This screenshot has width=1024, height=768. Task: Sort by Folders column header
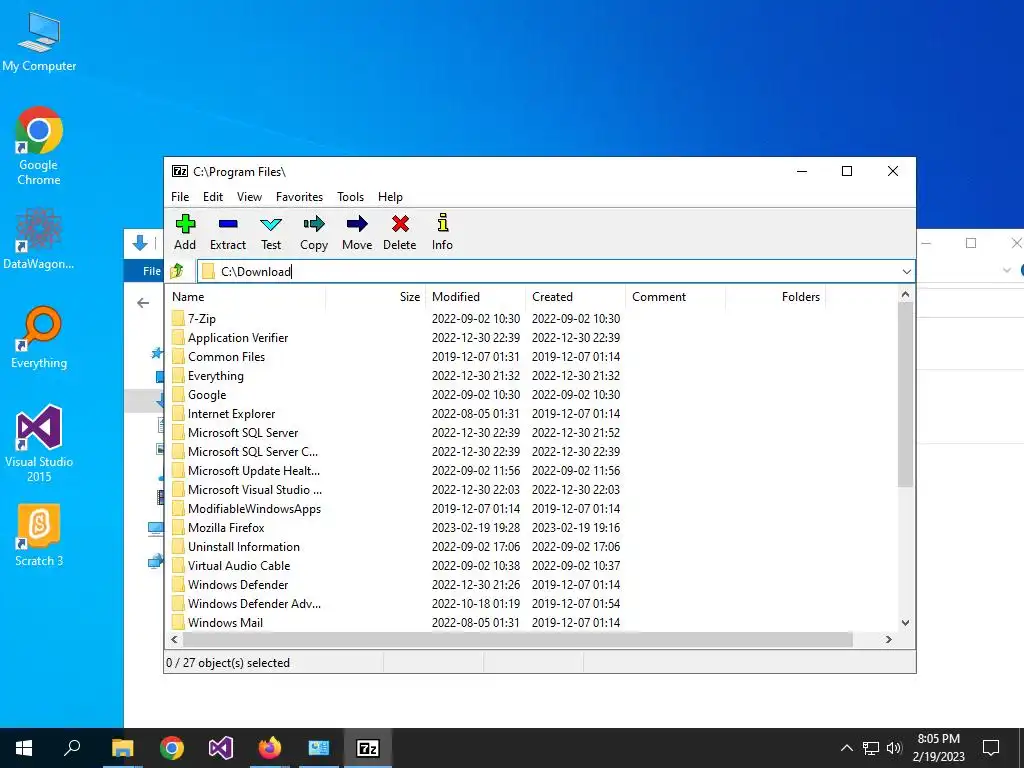(x=775, y=296)
